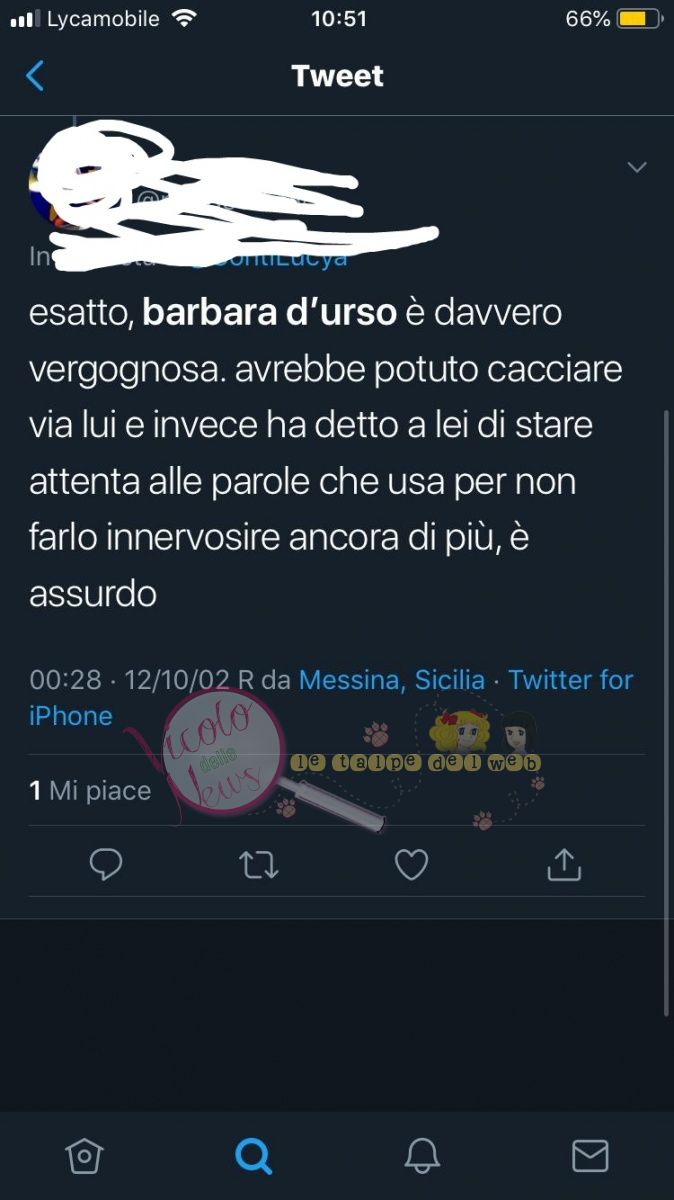This screenshot has height=1200, width=674.
Task: Open the Messina, Sicilia location link
Action: (x=392, y=680)
